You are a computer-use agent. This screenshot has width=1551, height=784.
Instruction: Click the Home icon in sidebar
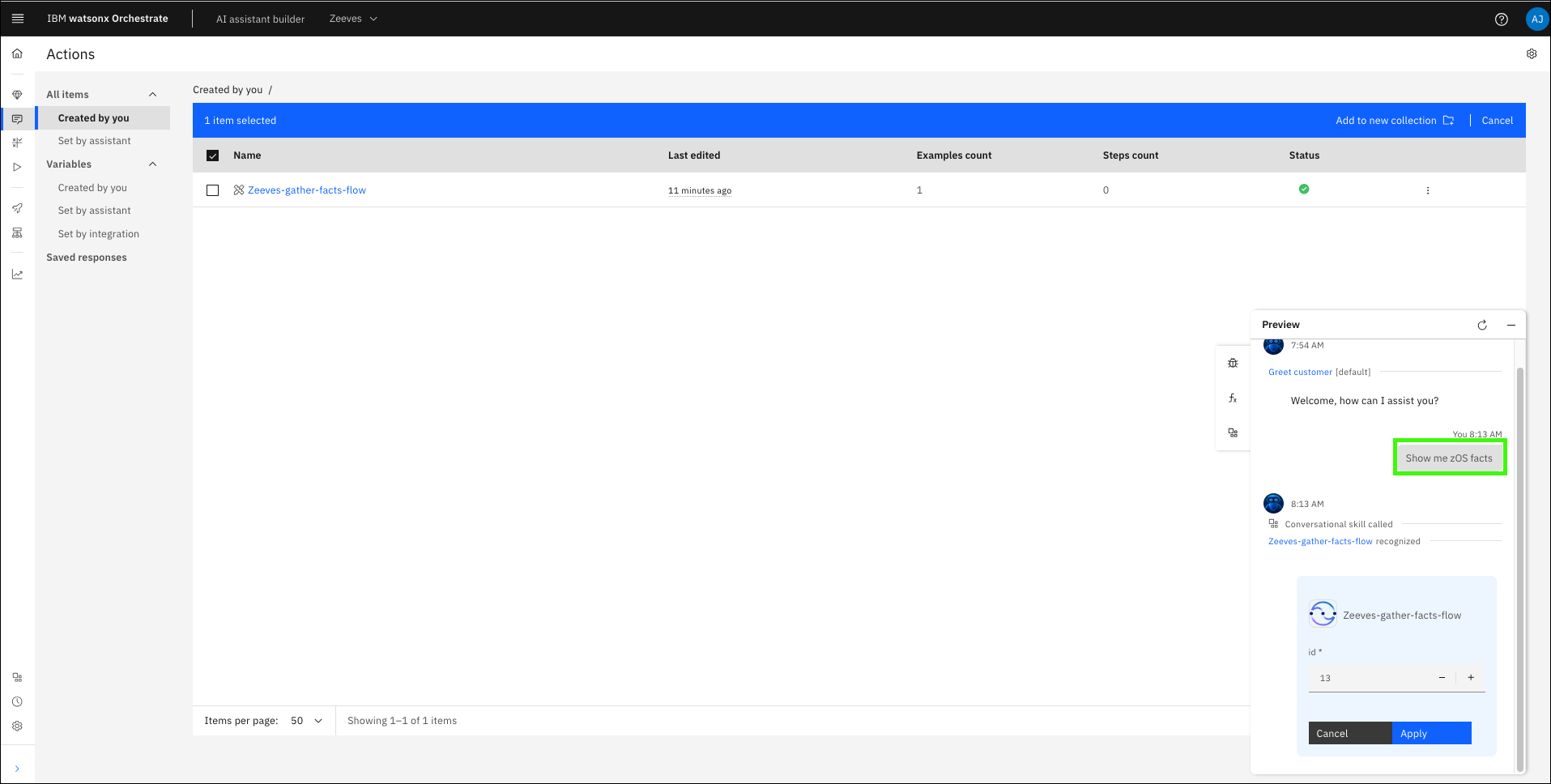coord(17,53)
